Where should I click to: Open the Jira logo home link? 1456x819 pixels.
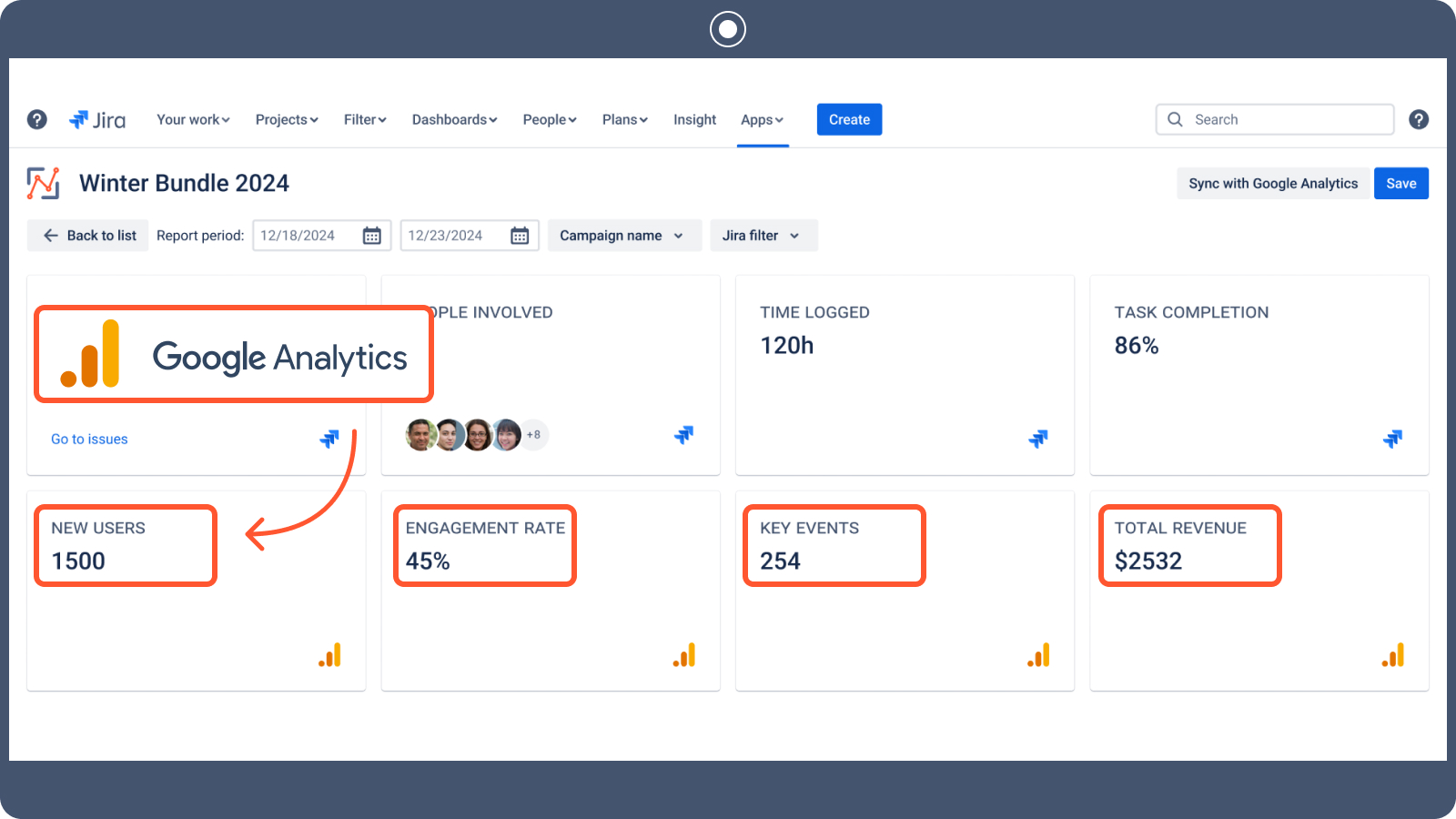tap(97, 119)
